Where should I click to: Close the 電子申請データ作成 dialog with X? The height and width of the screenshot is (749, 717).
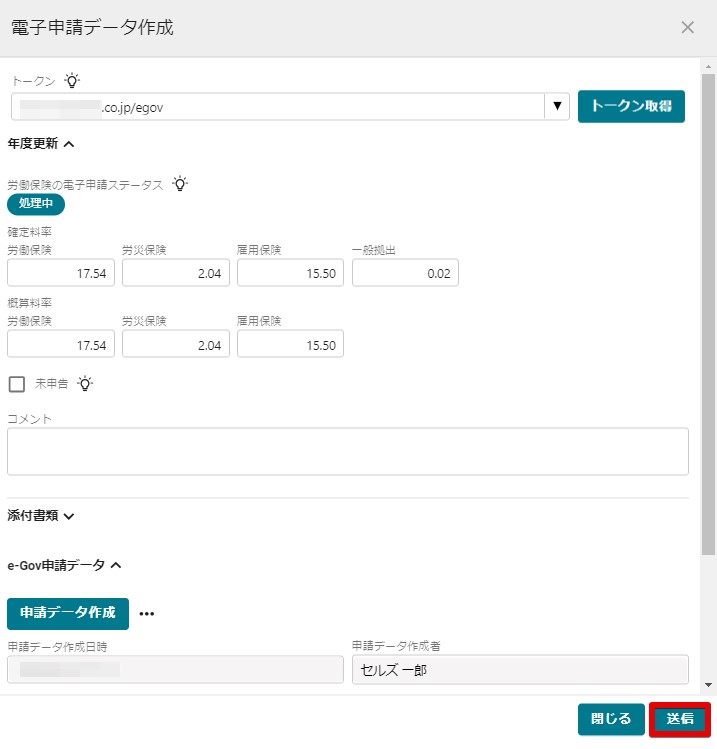pos(687,27)
